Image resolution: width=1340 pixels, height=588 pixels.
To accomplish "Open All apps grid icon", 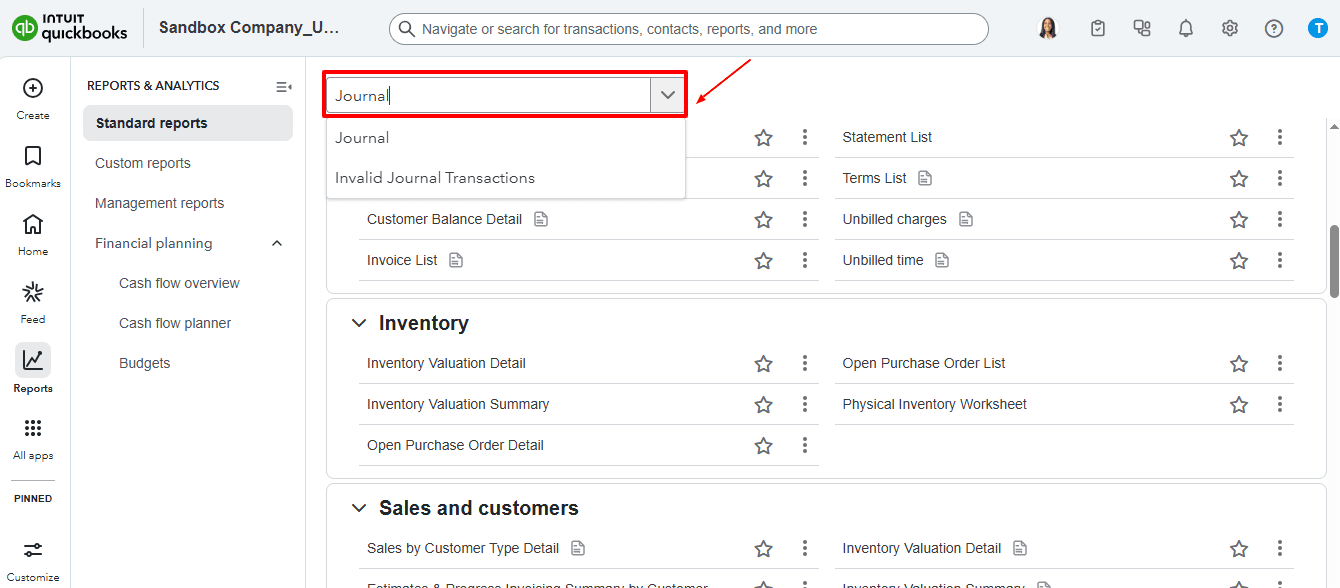I will [x=33, y=429].
